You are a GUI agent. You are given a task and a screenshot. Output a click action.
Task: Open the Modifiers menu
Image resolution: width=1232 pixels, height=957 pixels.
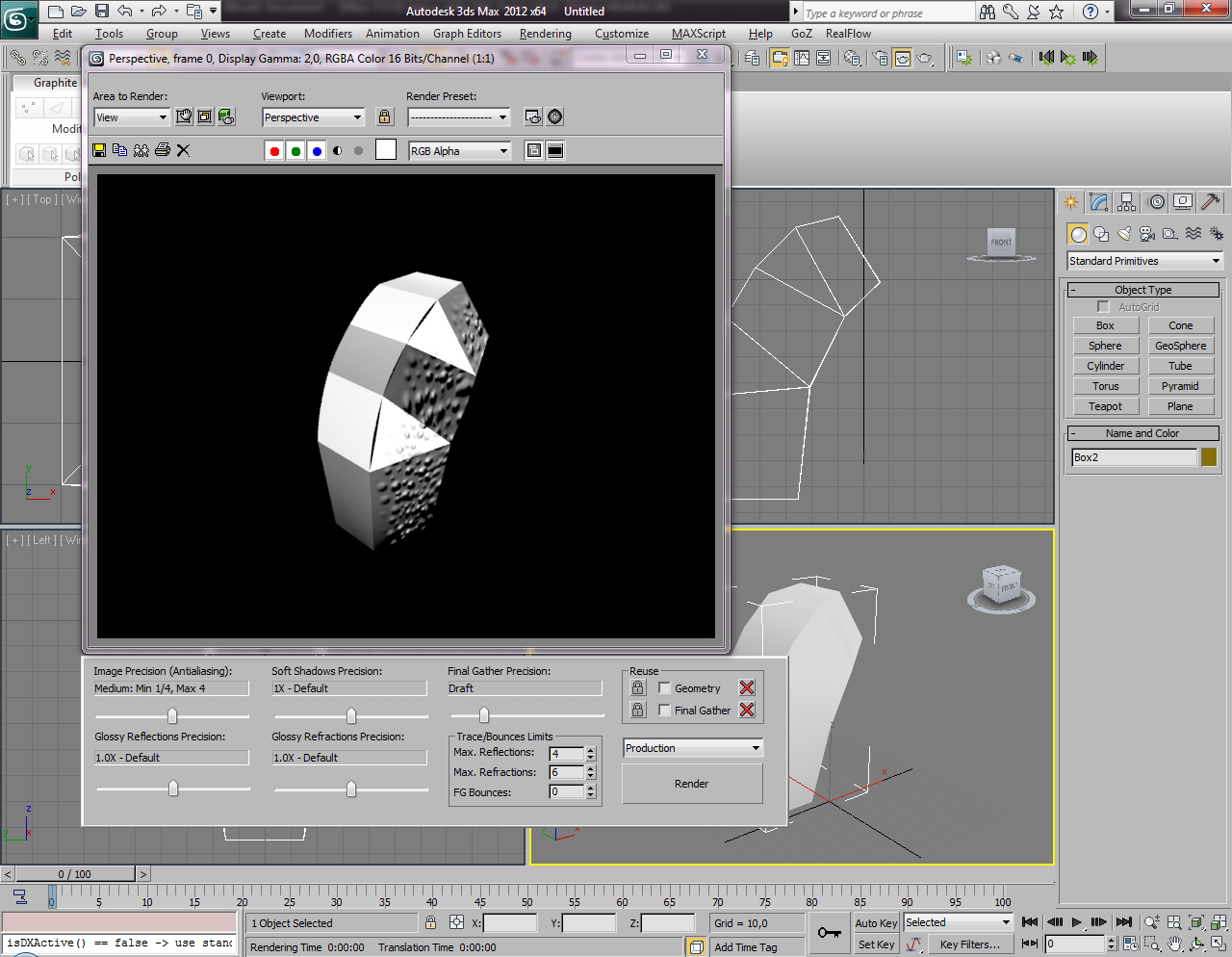tap(328, 34)
